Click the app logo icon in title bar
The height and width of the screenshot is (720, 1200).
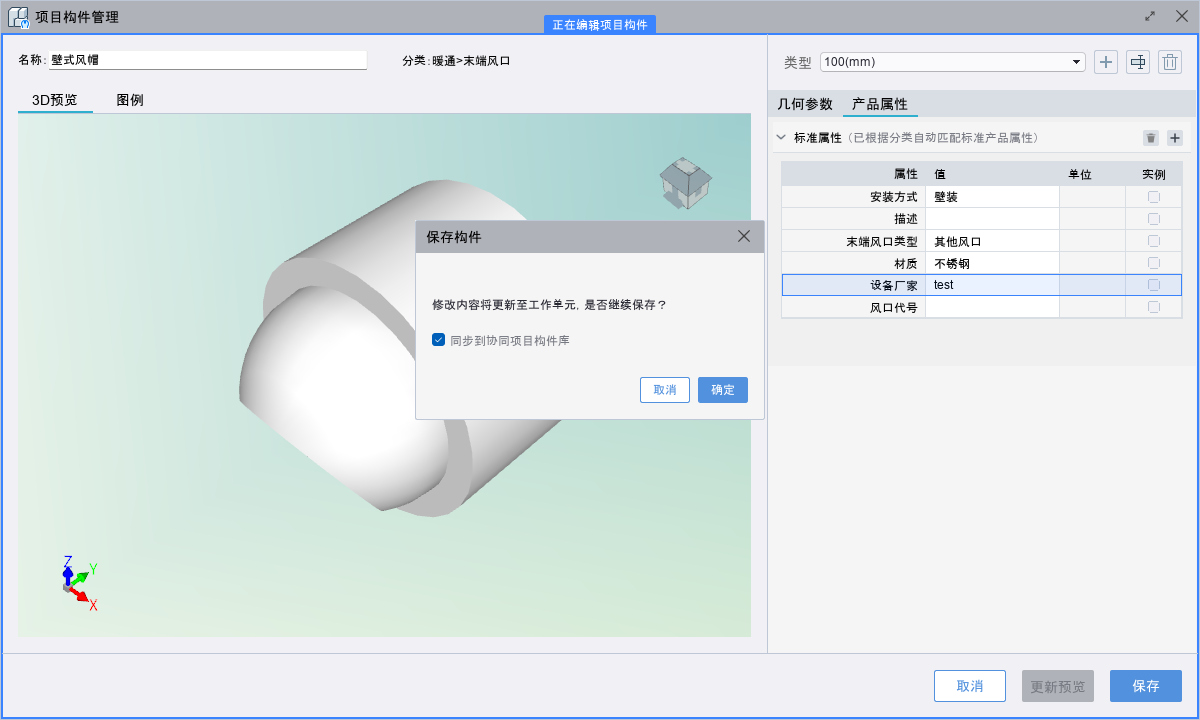18,17
